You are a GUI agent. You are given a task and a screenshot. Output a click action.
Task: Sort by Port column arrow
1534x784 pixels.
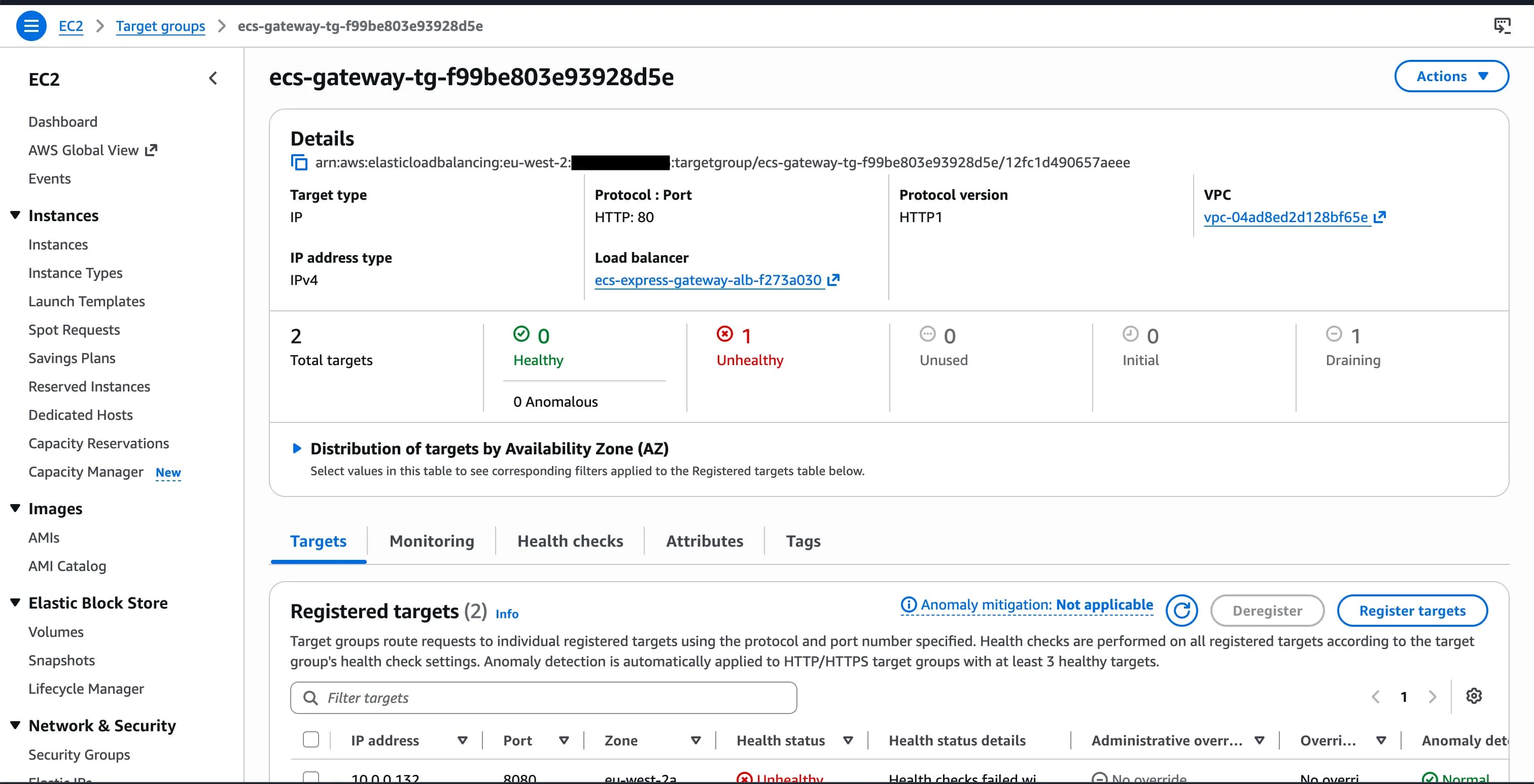click(564, 740)
